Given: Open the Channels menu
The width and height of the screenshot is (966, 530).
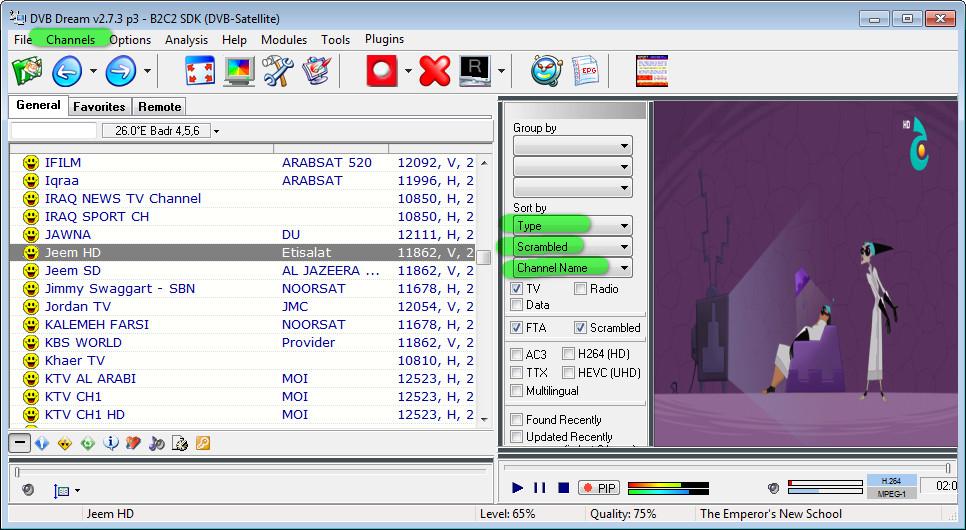Looking at the screenshot, I should pos(70,40).
